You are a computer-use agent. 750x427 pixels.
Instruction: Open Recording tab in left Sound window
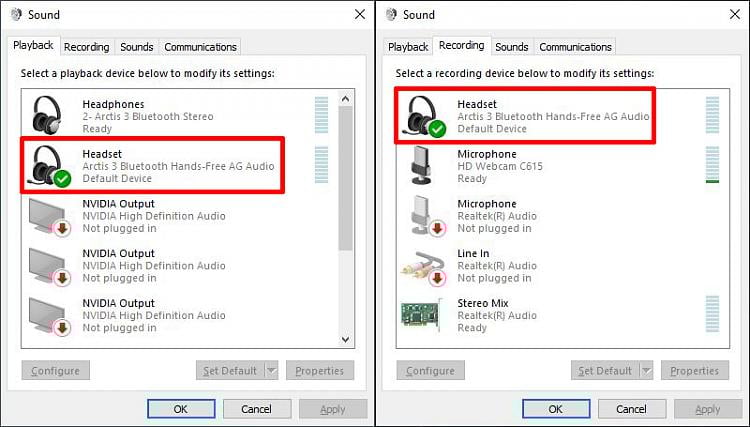pos(87,47)
